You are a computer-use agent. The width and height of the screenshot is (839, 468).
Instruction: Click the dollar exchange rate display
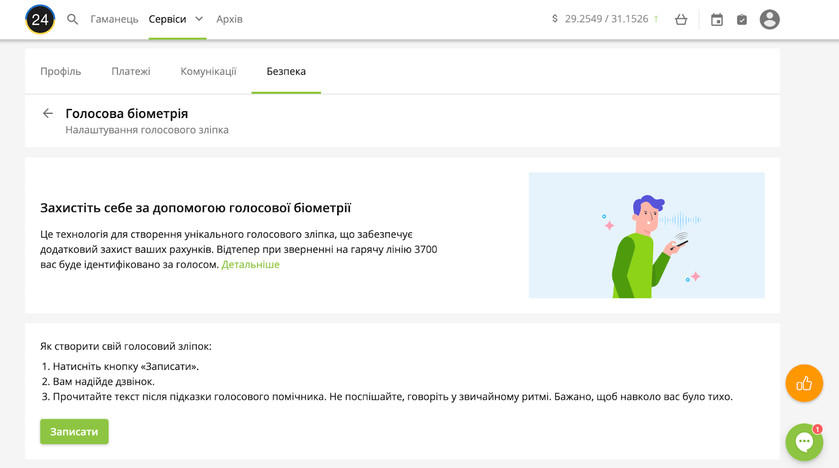(x=605, y=19)
